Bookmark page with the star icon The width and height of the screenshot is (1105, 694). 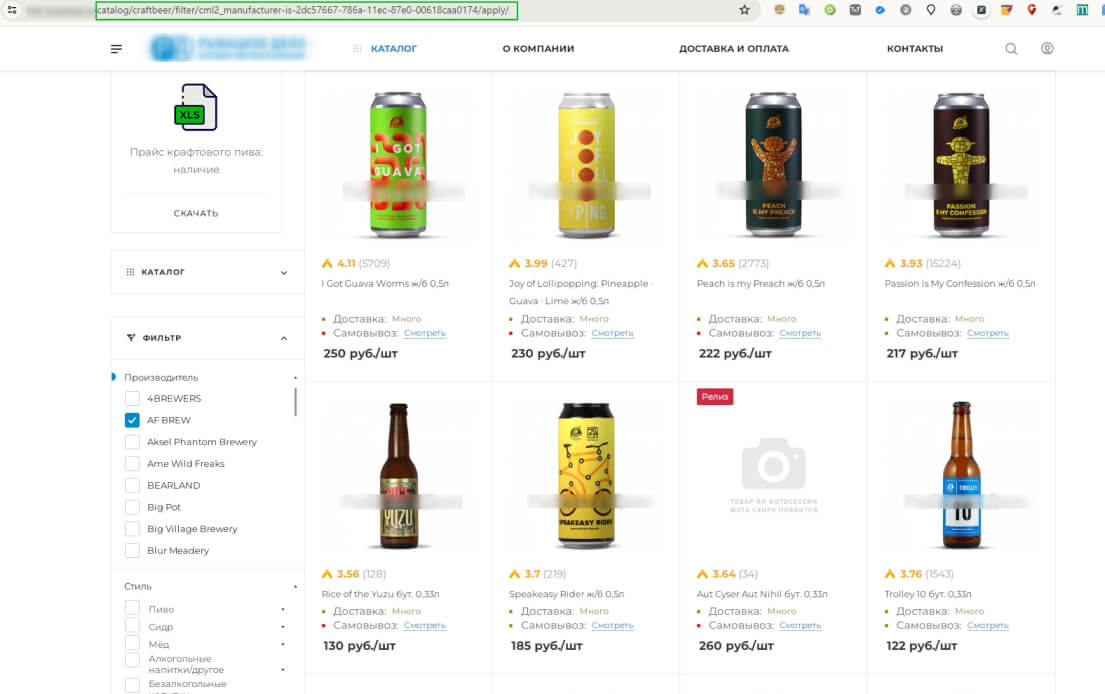click(744, 10)
